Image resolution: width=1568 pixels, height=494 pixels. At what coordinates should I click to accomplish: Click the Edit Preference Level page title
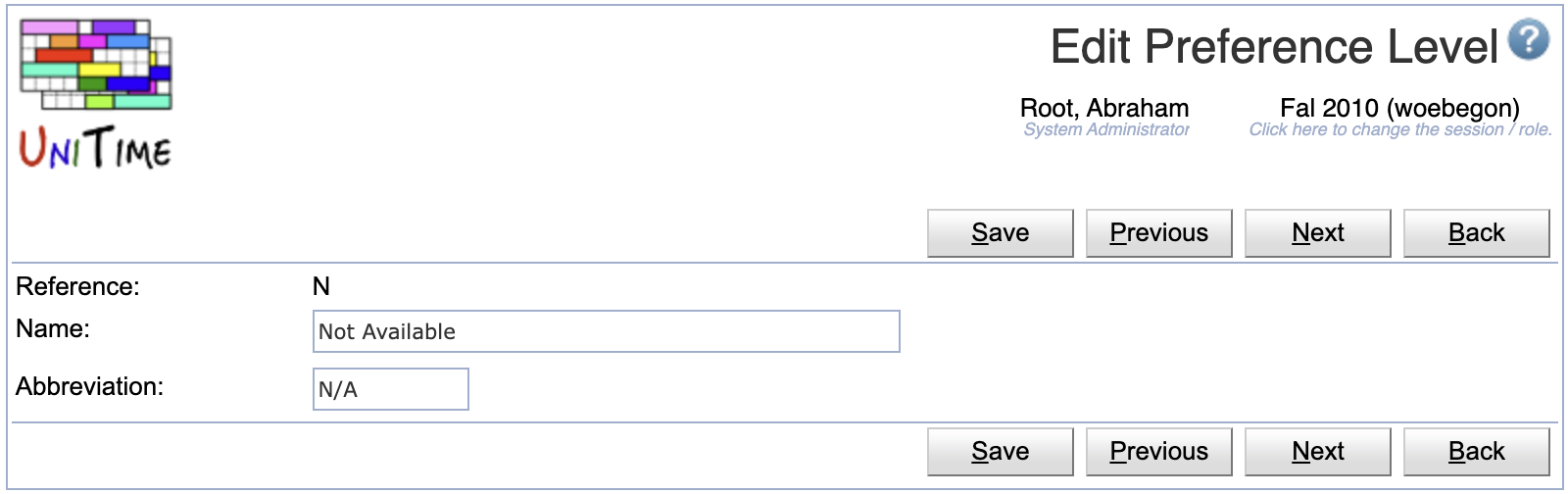[x=1274, y=46]
